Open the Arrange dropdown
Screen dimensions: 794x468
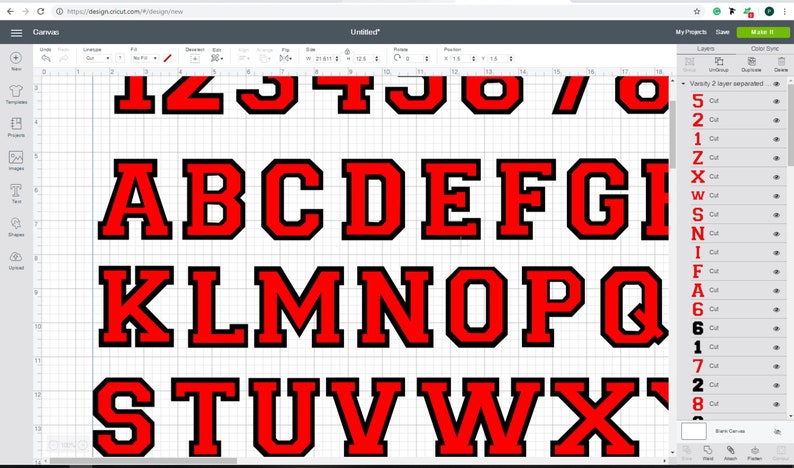(264, 59)
